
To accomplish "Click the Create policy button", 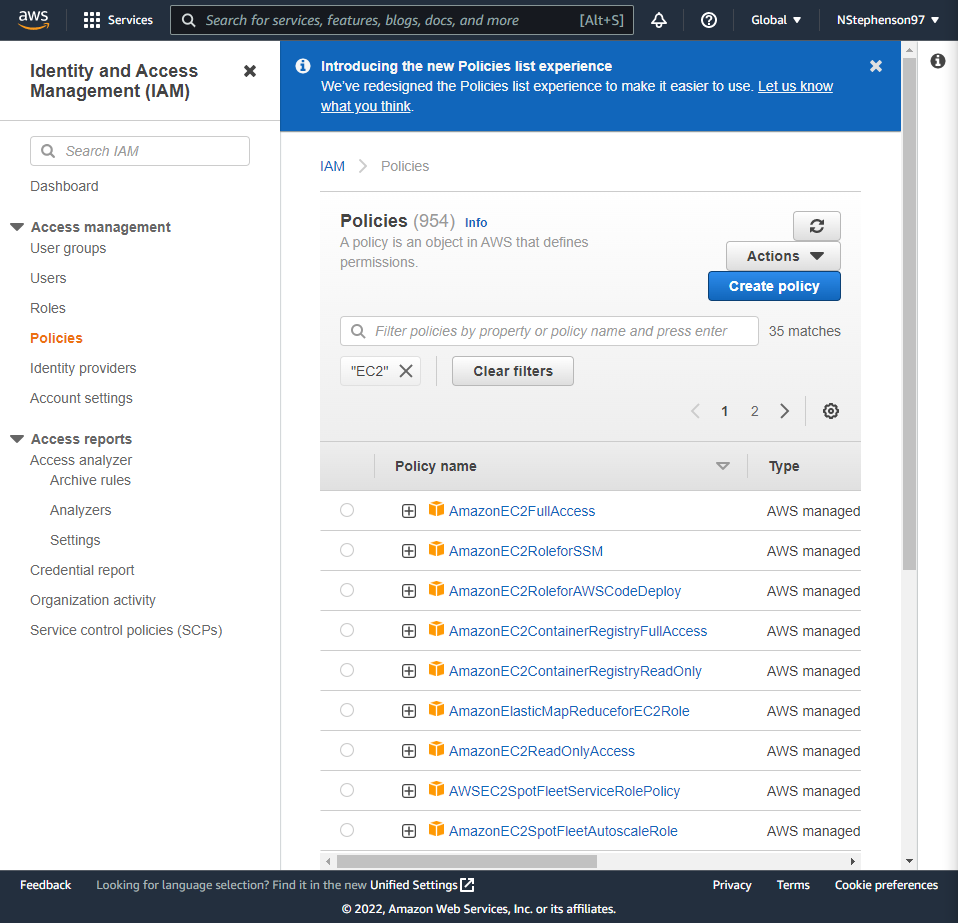I will [x=774, y=286].
